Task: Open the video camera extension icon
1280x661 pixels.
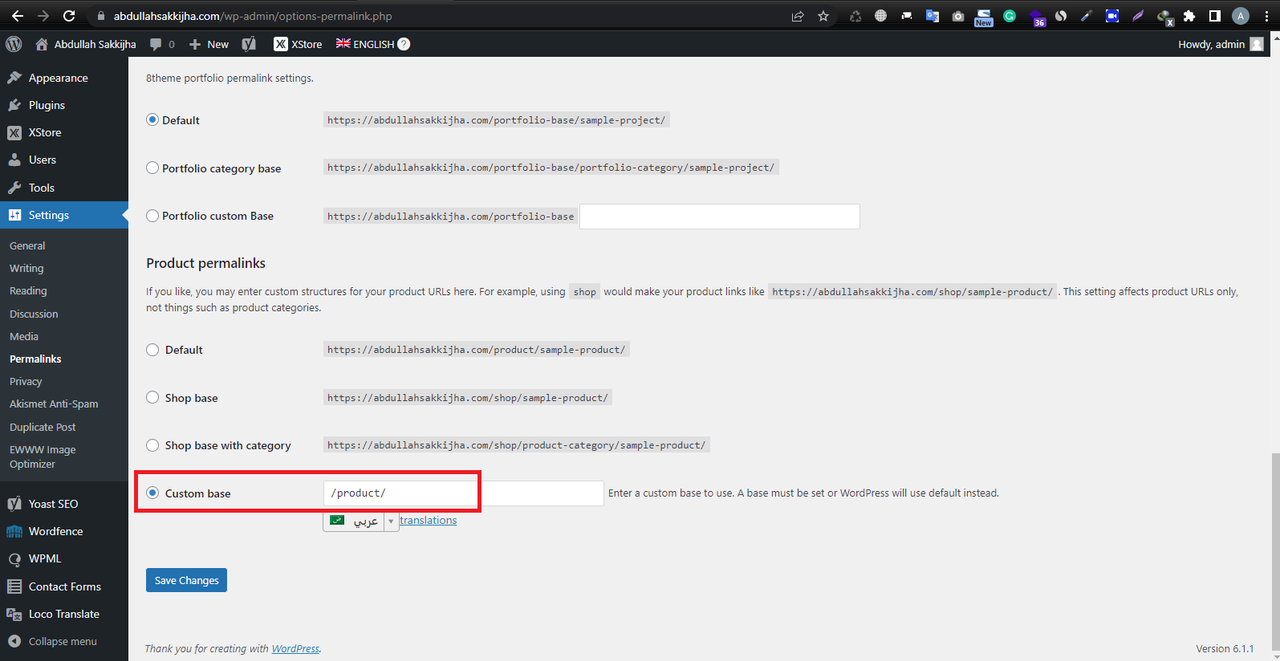Action: (1112, 16)
